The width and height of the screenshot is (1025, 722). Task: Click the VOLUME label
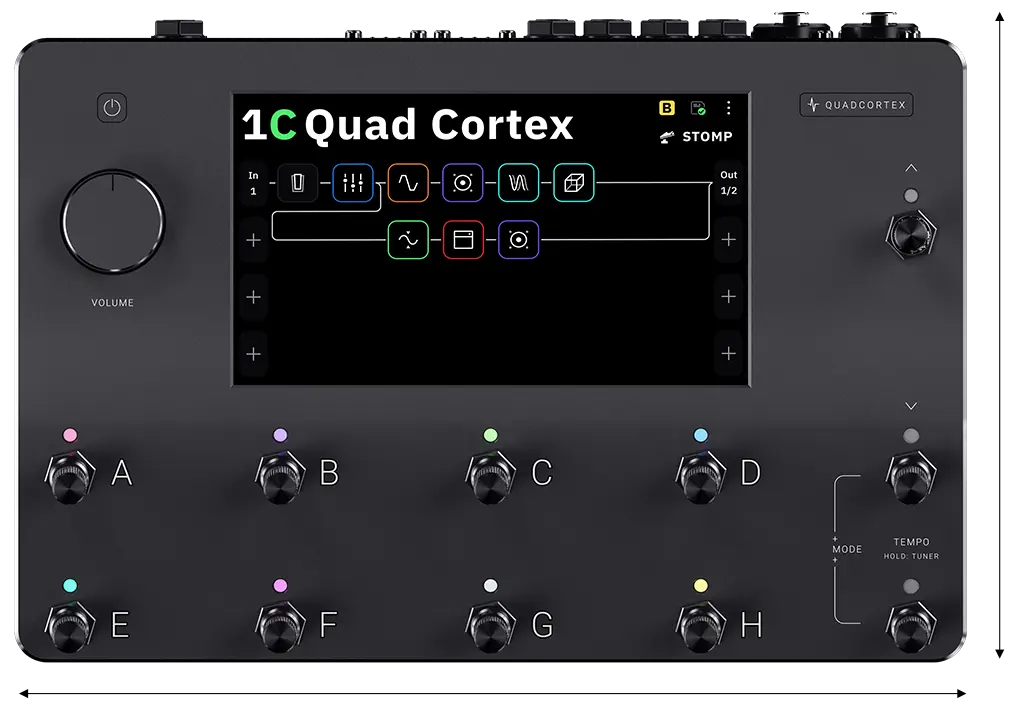[x=112, y=303]
